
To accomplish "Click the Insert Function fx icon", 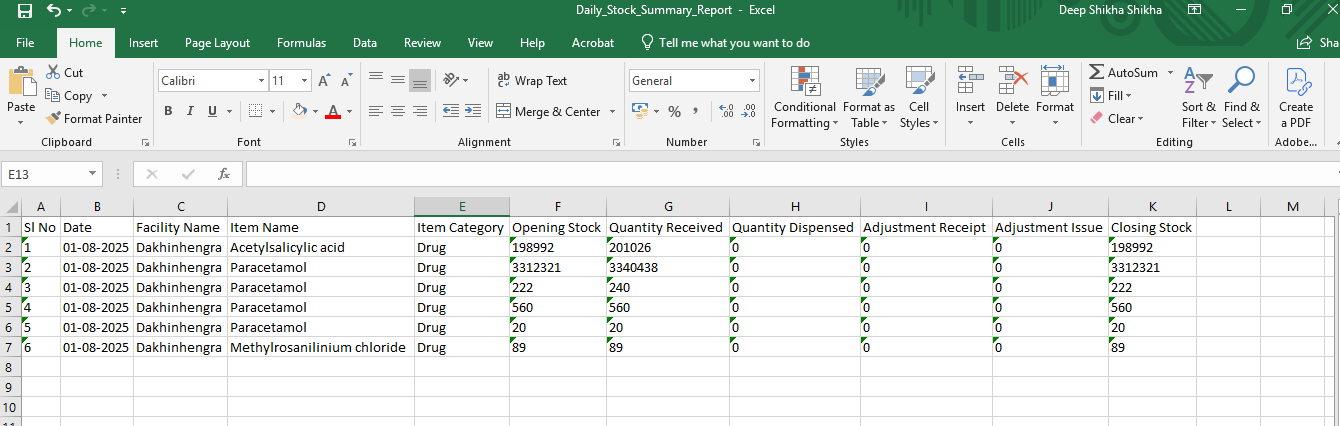I will pyautogui.click(x=224, y=174).
